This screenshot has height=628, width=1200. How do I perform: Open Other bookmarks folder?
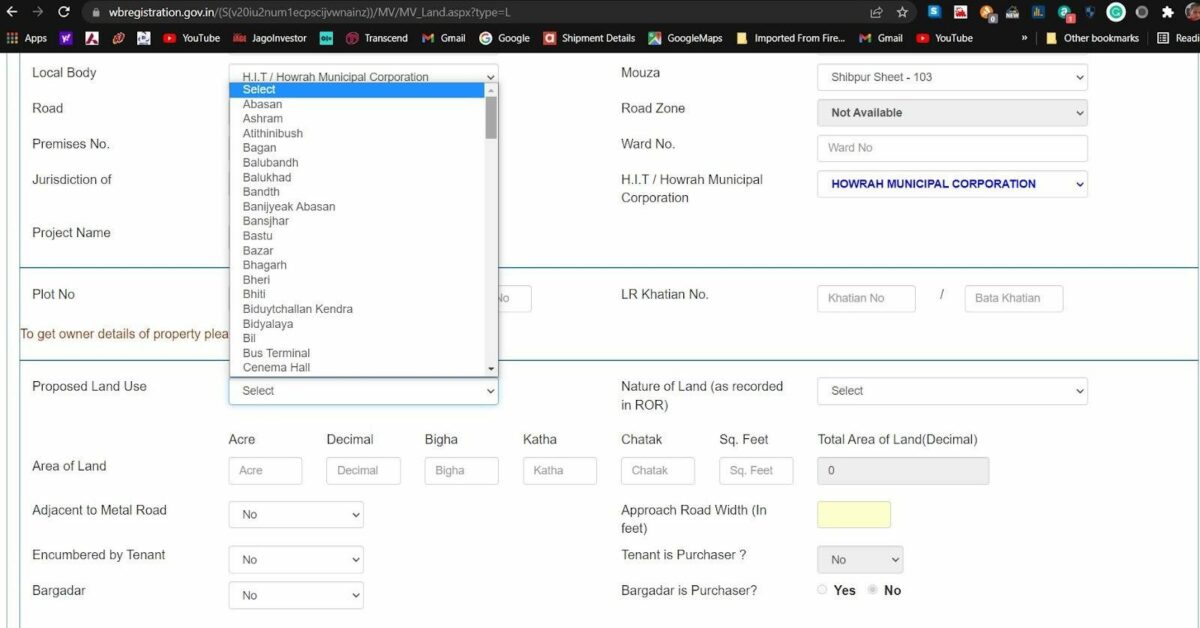point(1092,38)
